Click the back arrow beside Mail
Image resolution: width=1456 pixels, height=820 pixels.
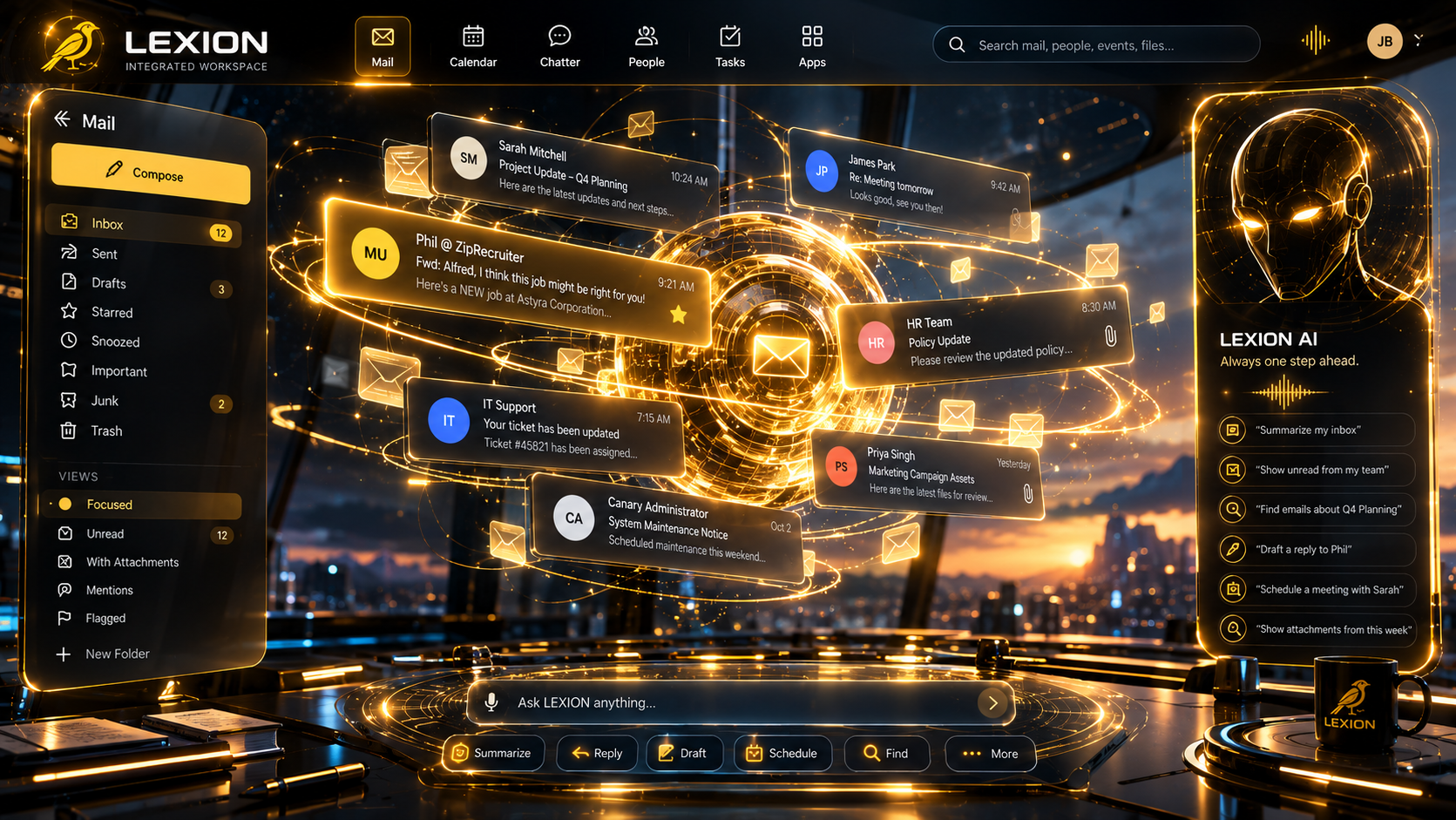(62, 119)
